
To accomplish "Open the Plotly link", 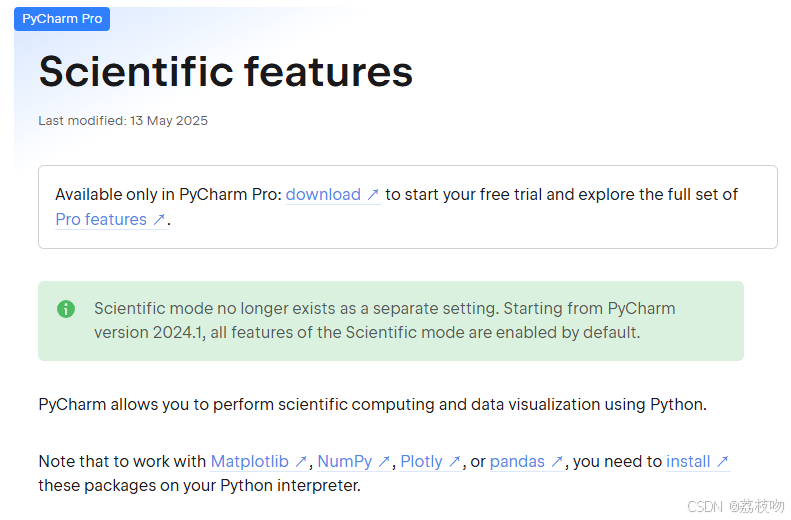I will click(421, 461).
